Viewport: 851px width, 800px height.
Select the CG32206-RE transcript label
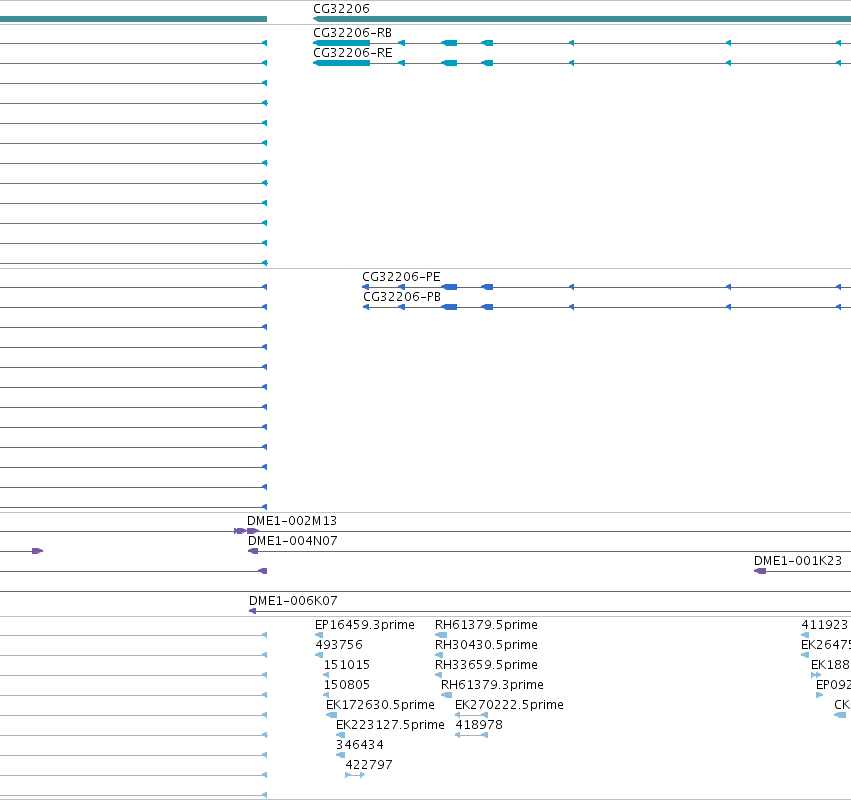coord(353,53)
